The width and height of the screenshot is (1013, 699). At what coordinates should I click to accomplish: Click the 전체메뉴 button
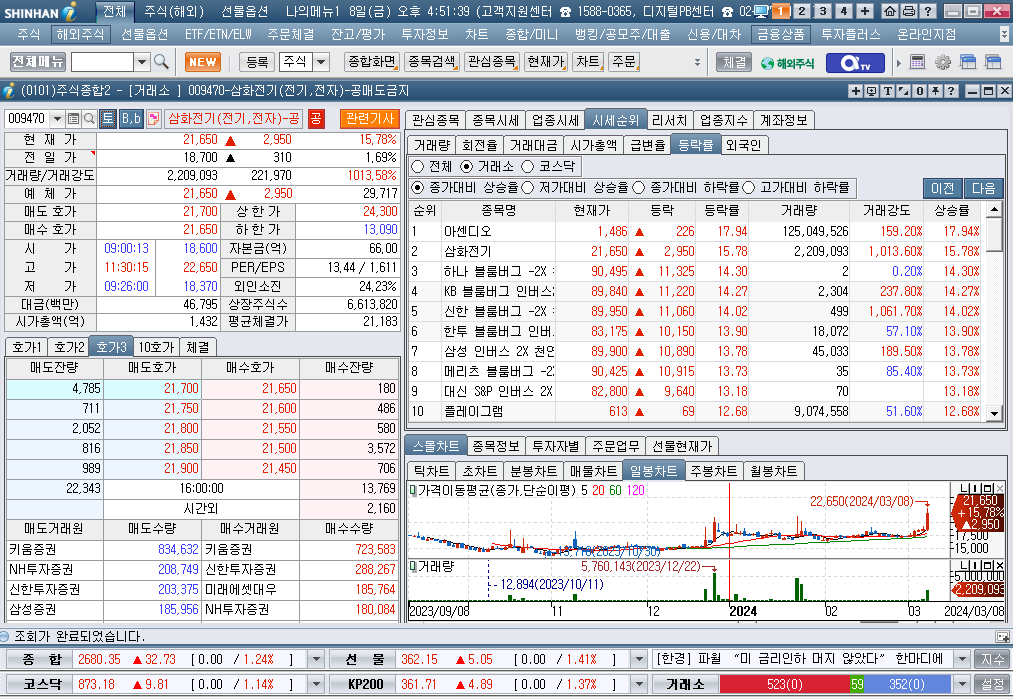[38, 62]
